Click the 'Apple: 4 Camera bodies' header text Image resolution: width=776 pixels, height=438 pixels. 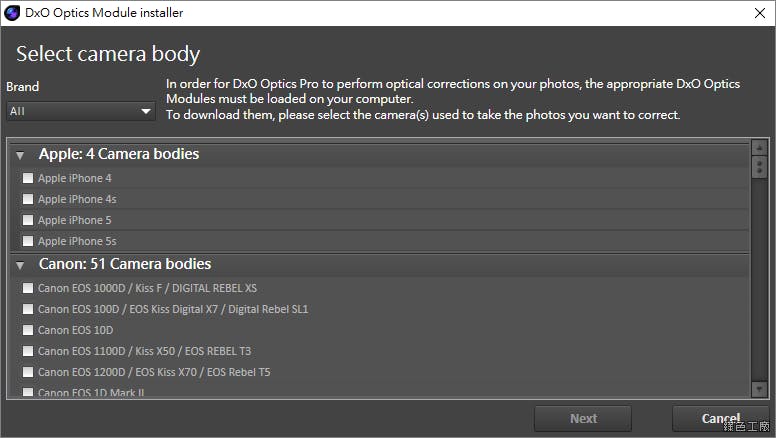click(119, 154)
